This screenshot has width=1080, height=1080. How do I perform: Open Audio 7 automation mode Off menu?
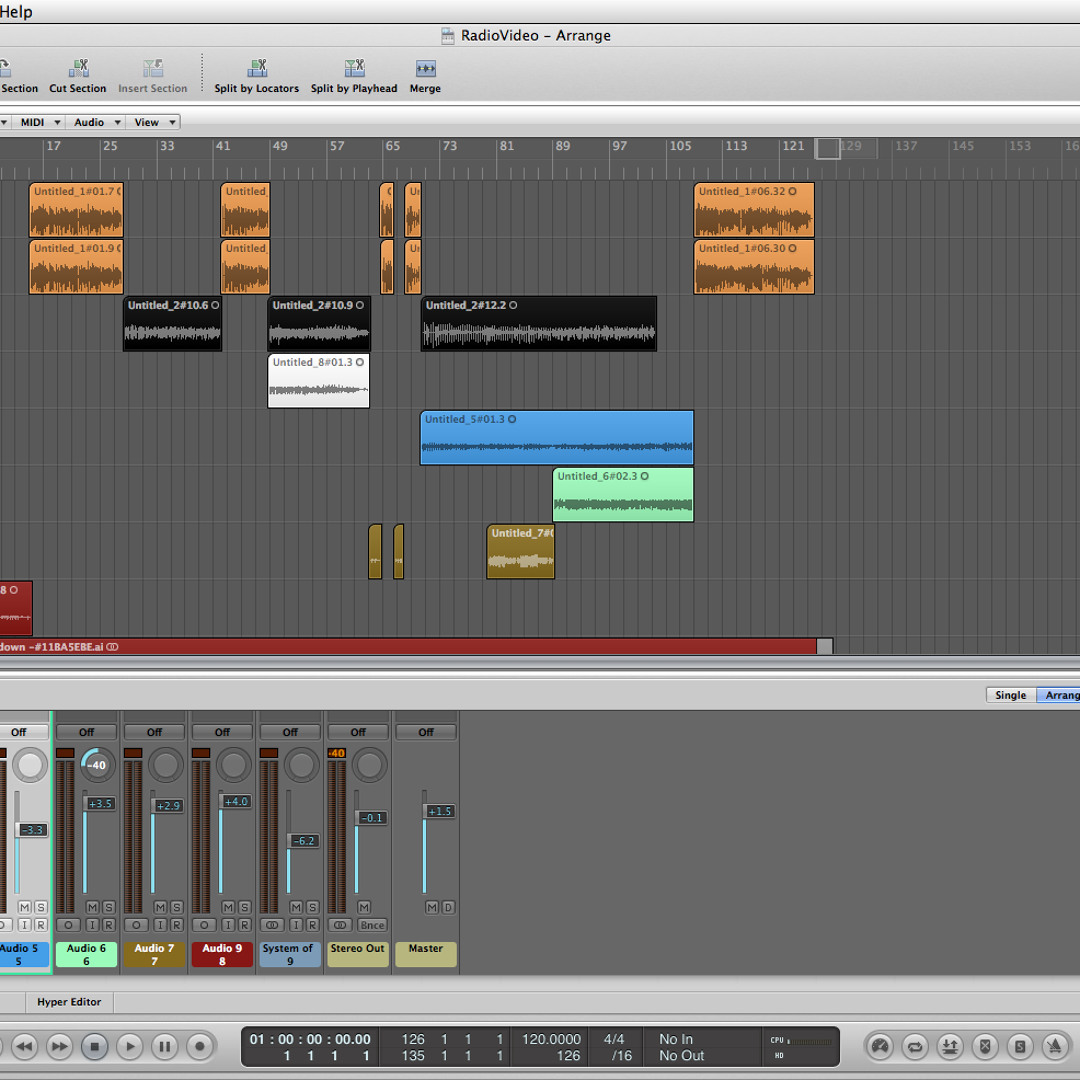tap(154, 732)
